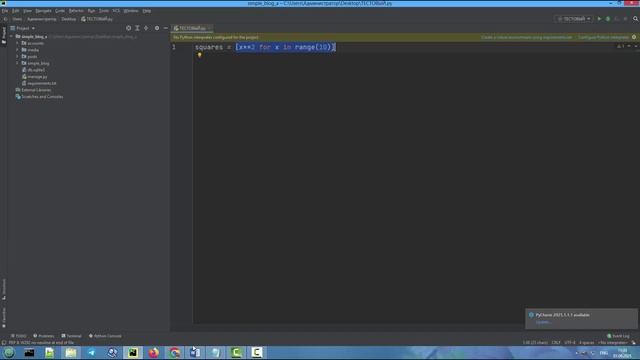This screenshot has height=360, width=640.
Task: Select manage.py in the project tree
Action: (x=35, y=76)
